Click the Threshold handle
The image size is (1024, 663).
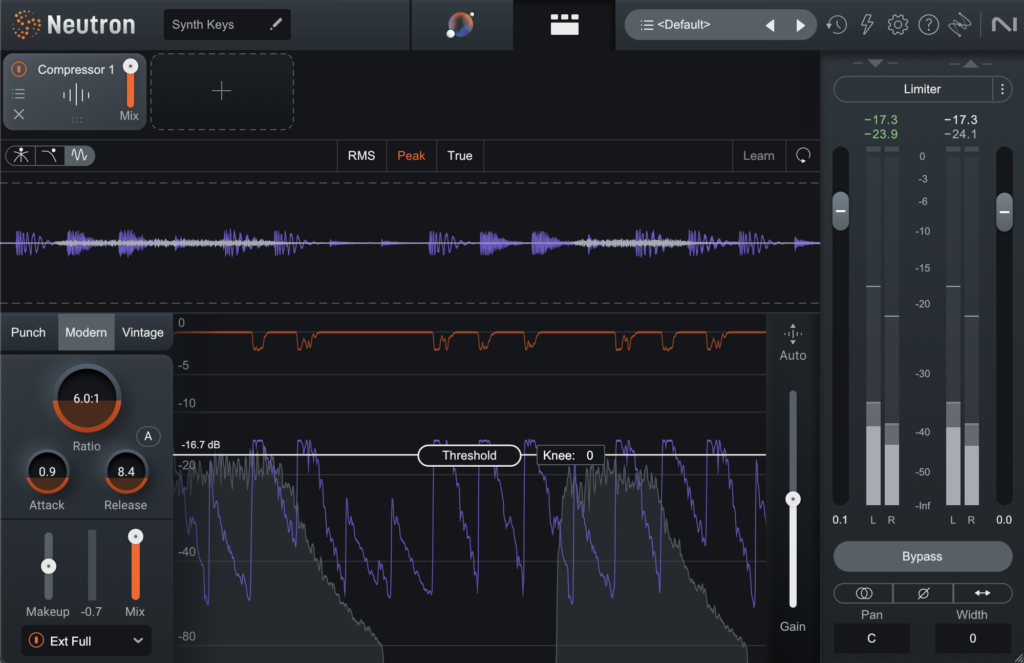(469, 455)
